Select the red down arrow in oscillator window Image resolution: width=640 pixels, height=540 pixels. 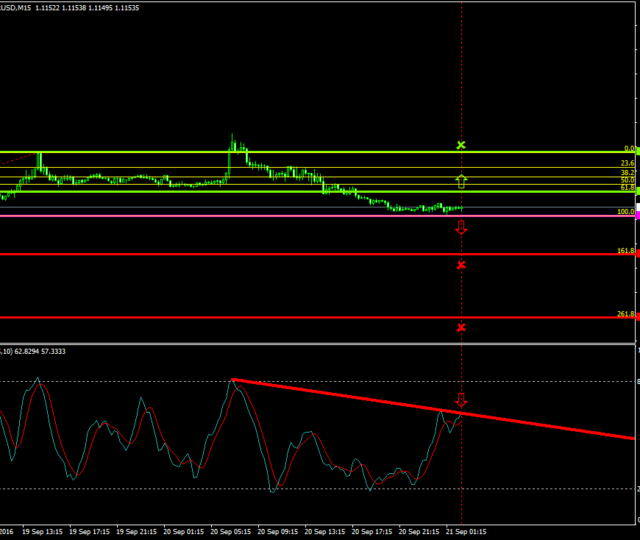pyautogui.click(x=461, y=400)
